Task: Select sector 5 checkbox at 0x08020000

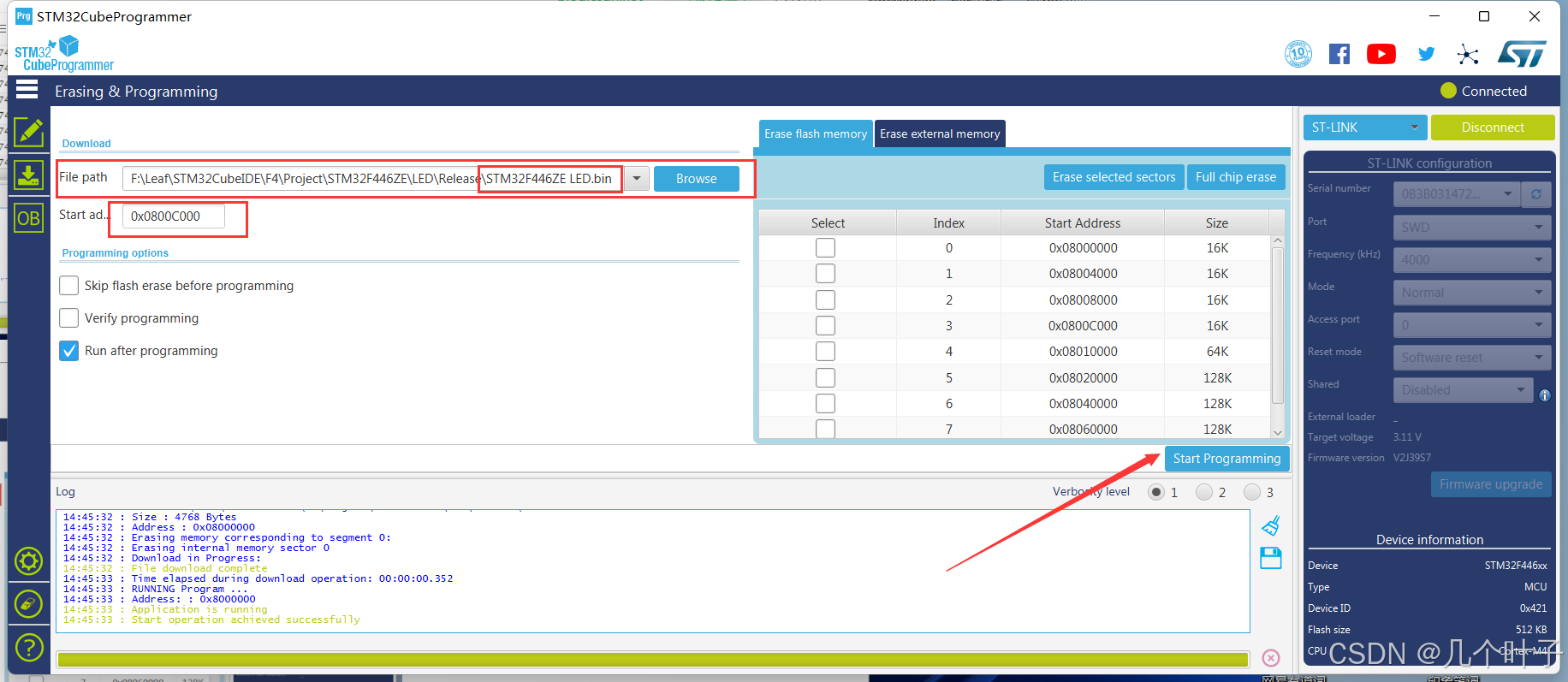Action: [825, 377]
